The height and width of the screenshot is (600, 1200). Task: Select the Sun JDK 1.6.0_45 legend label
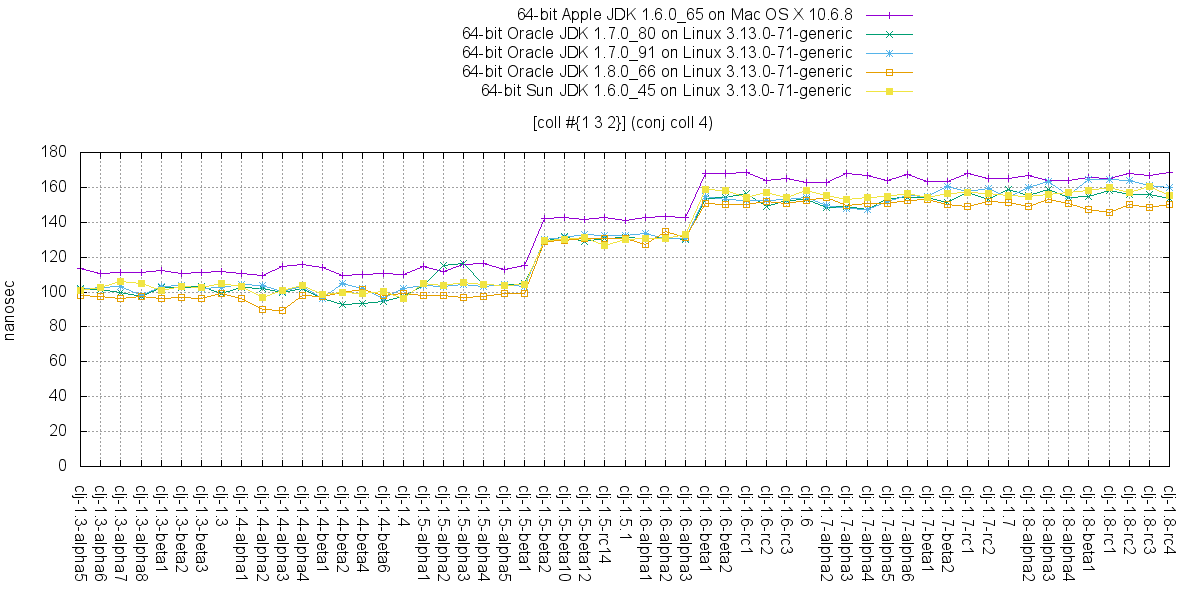pyautogui.click(x=666, y=90)
